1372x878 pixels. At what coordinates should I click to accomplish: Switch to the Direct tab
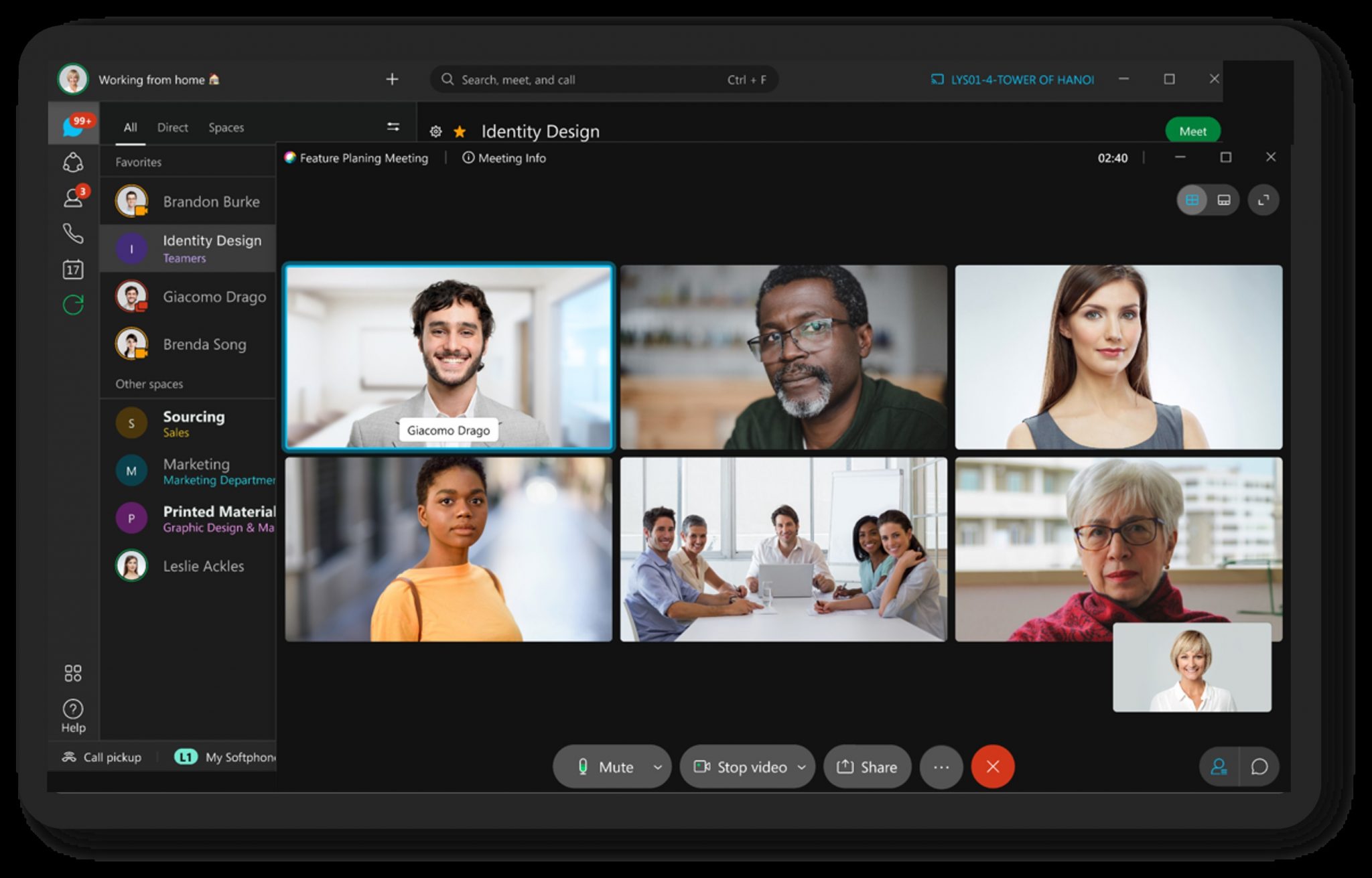tap(172, 127)
